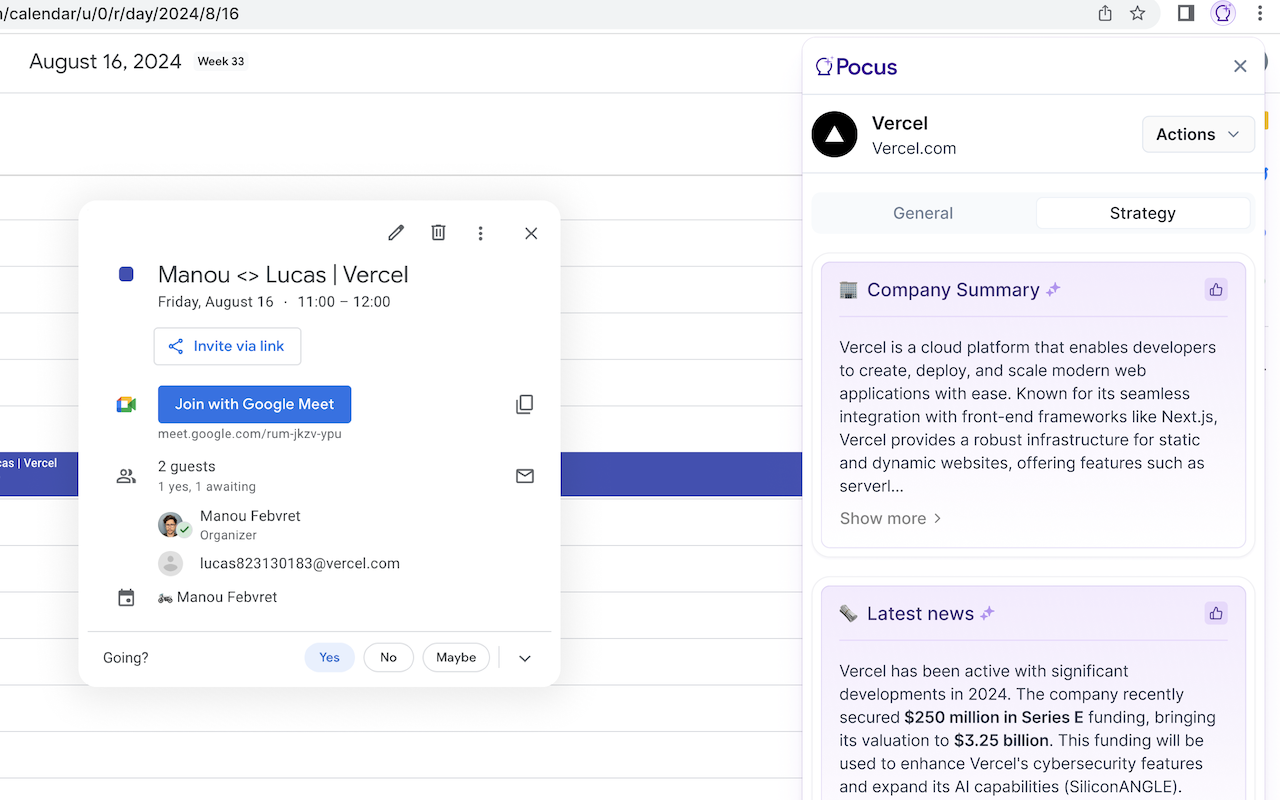Click the Vercel.com domain text
The width and height of the screenshot is (1280, 800).
(914, 148)
